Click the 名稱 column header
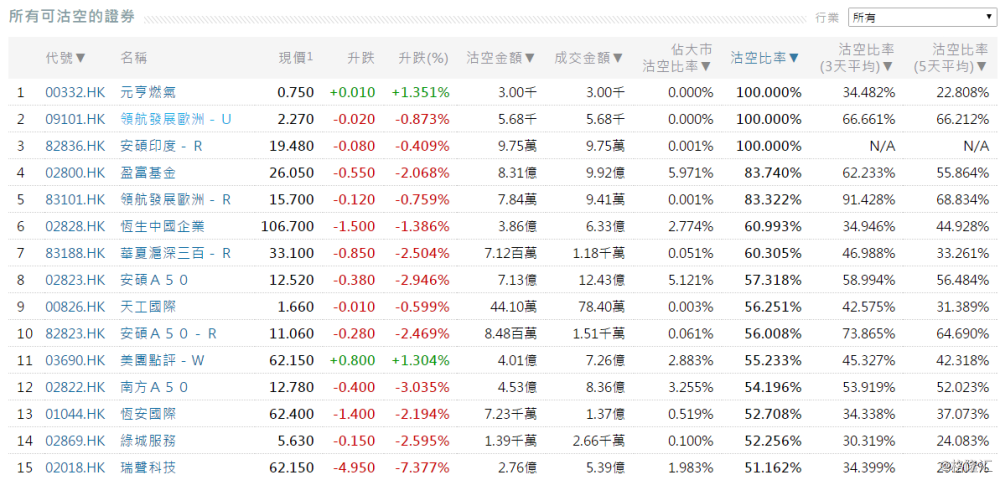 (x=134, y=57)
